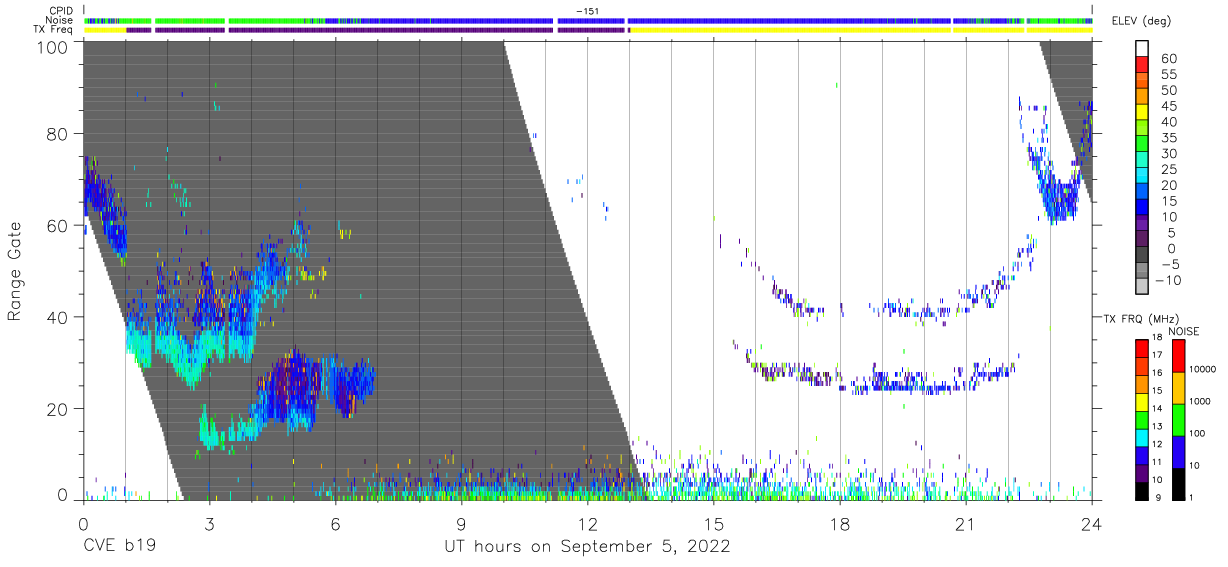Click the purple TX Freq bar near 6 UT

point(391,30)
